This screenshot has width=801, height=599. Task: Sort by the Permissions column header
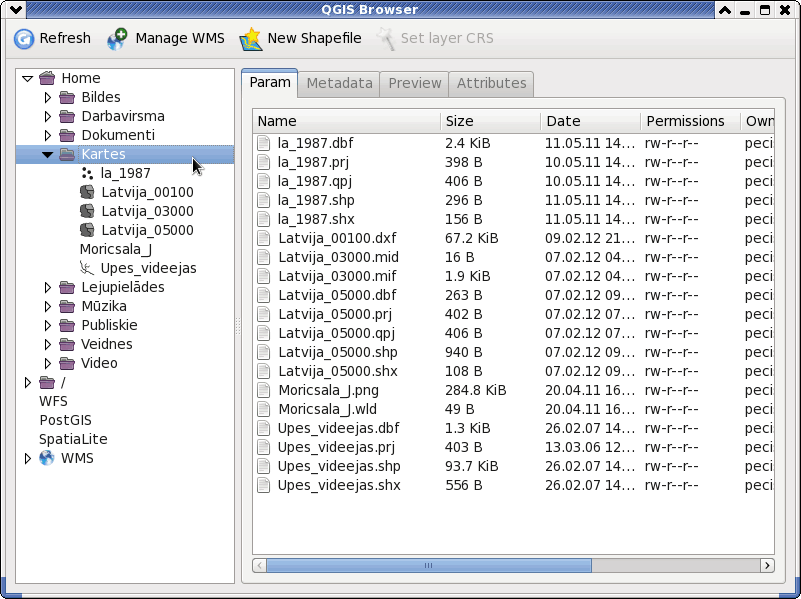pos(691,121)
